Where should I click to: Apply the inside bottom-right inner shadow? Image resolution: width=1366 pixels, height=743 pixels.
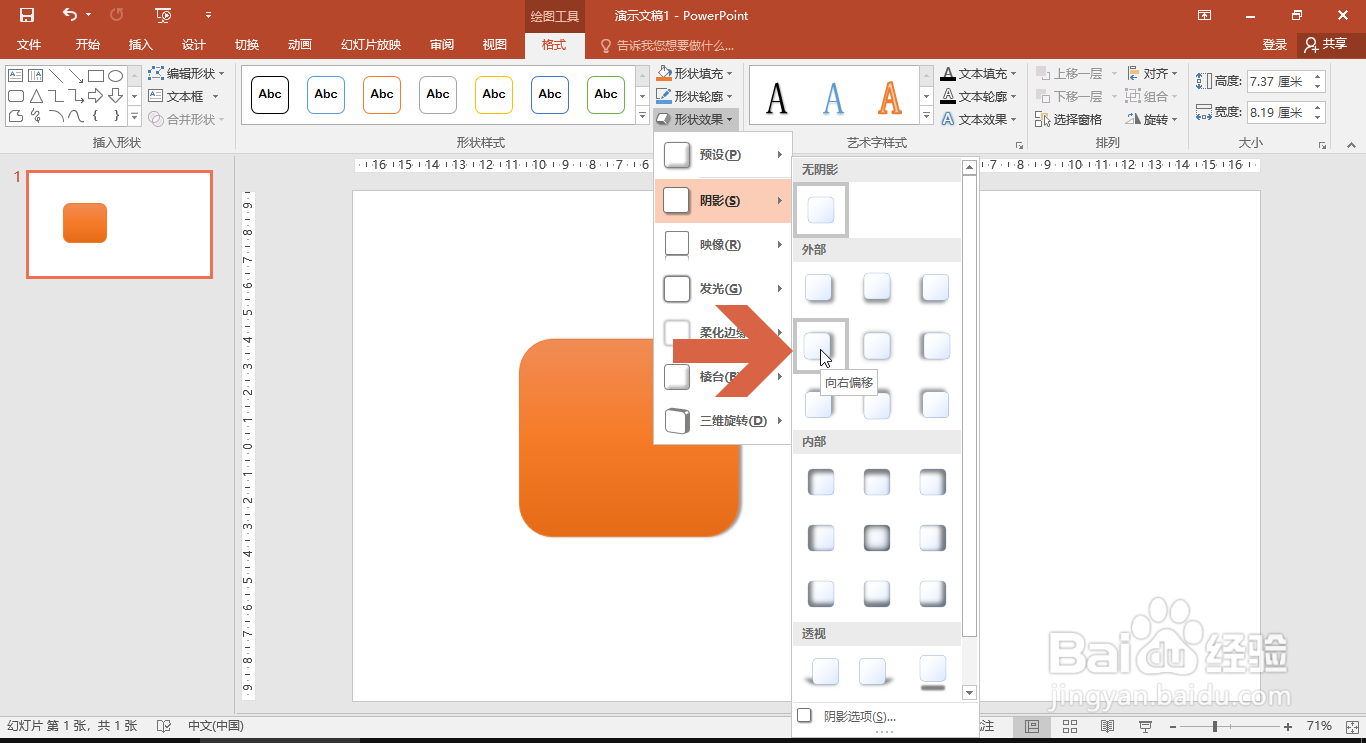tap(933, 594)
